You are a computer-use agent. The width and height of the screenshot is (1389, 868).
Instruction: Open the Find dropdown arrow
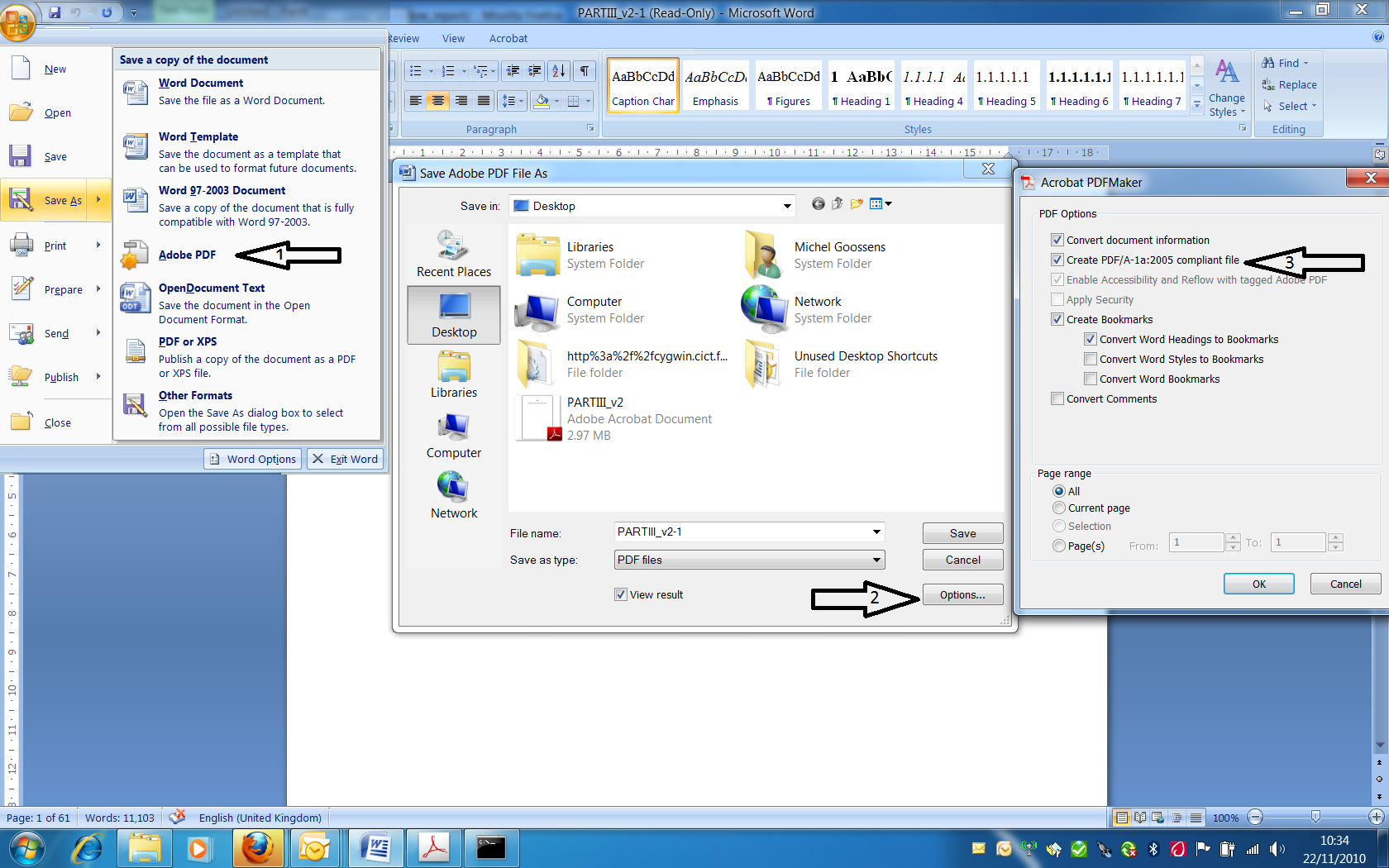tap(1306, 63)
